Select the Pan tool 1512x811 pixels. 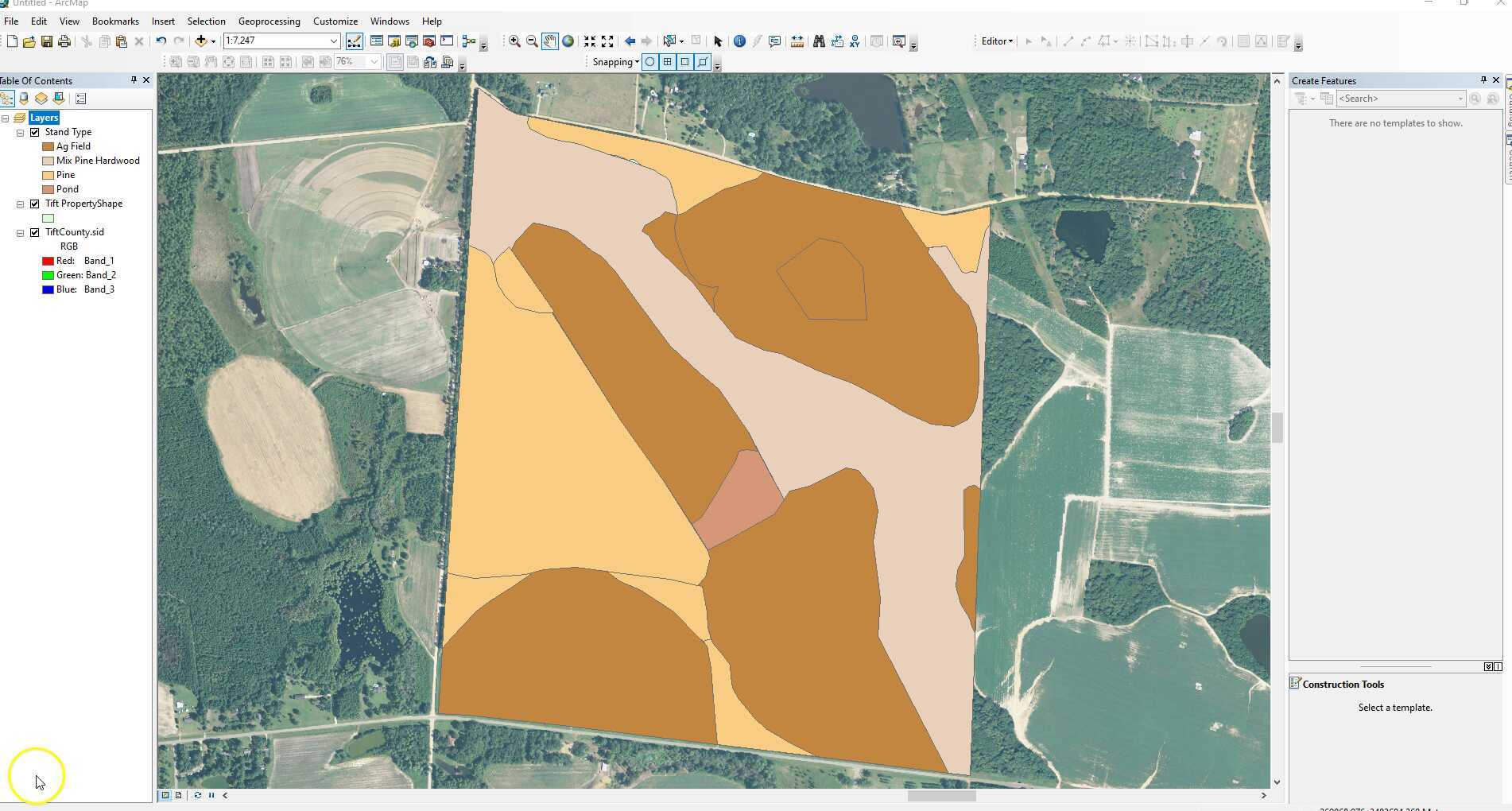point(550,41)
